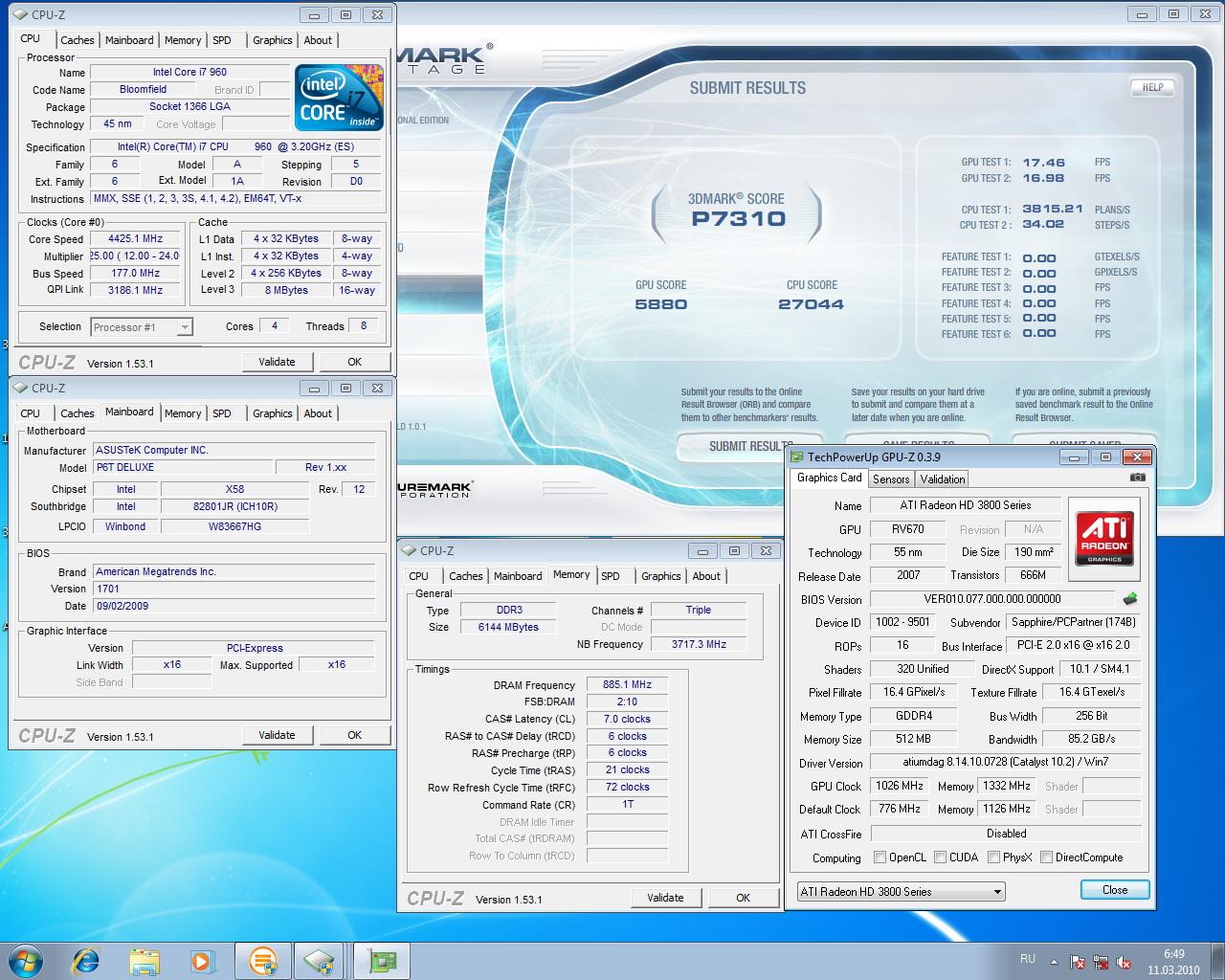Image resolution: width=1225 pixels, height=980 pixels.
Task: Click SUBMIT RESULTS button in 3DMark Vantage
Action: pyautogui.click(x=735, y=446)
